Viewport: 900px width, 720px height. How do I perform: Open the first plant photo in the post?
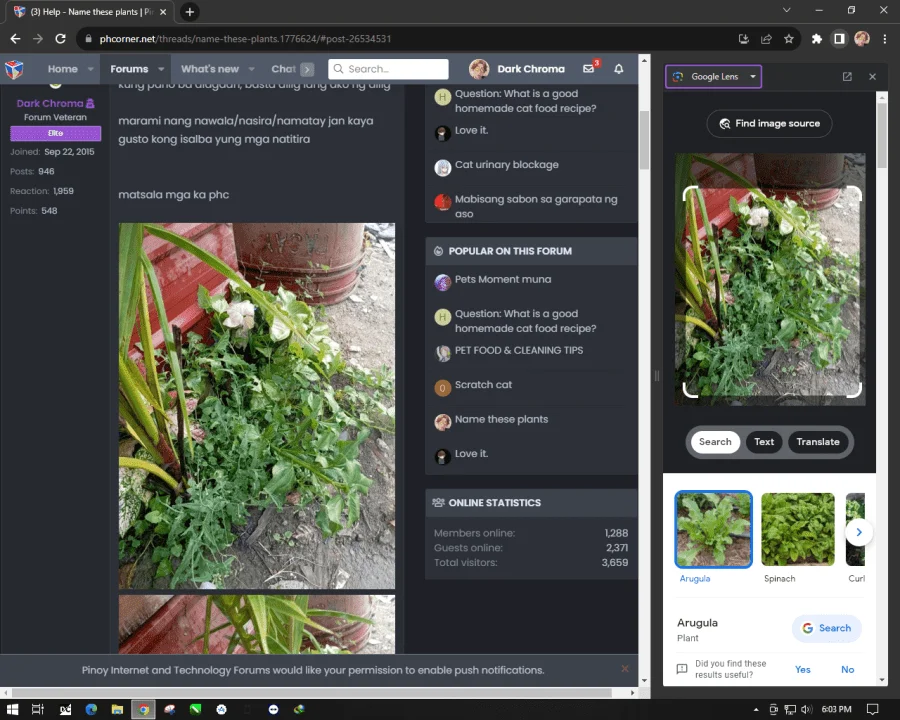click(257, 406)
